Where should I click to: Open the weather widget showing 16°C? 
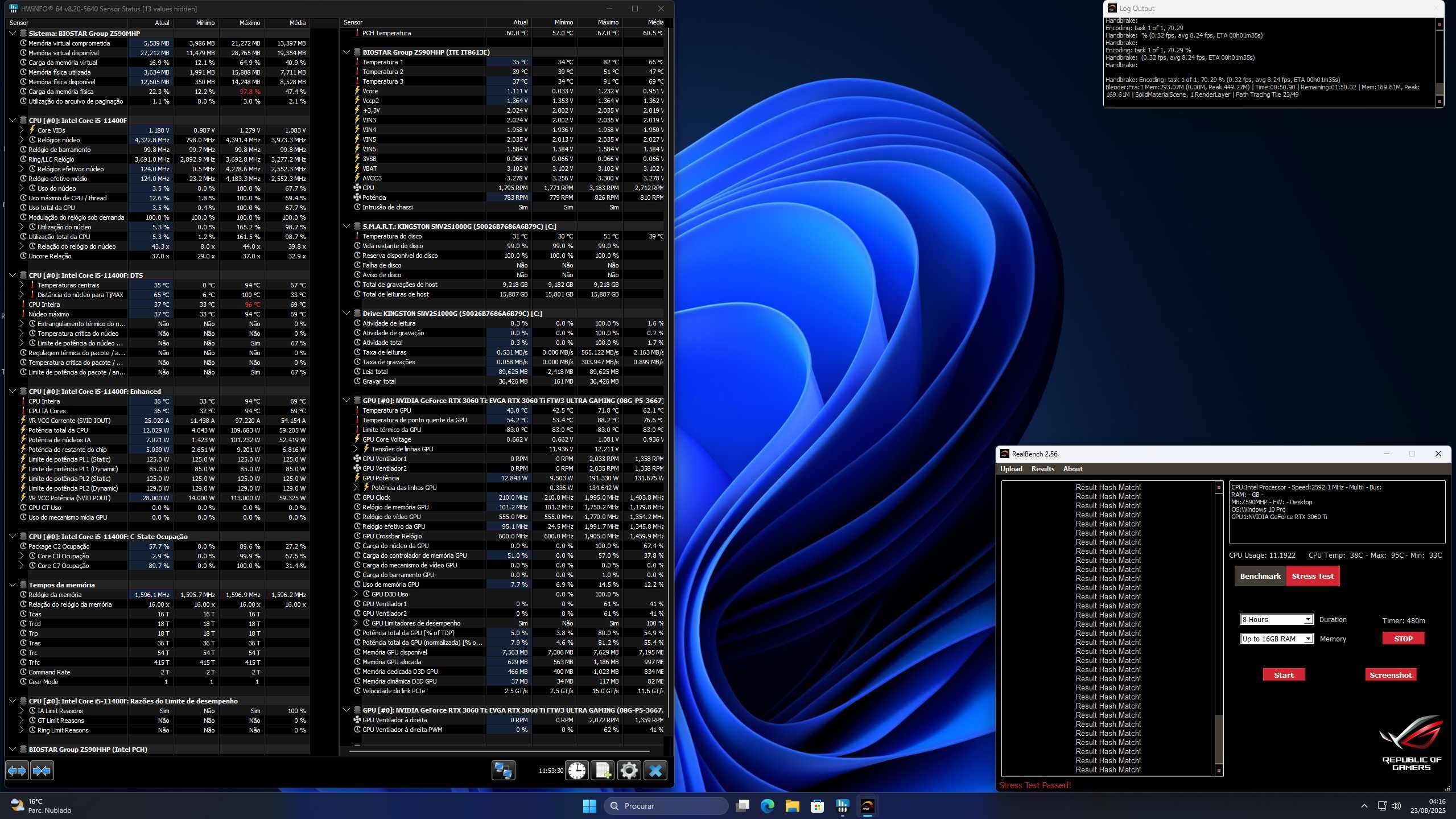click(x=41, y=806)
